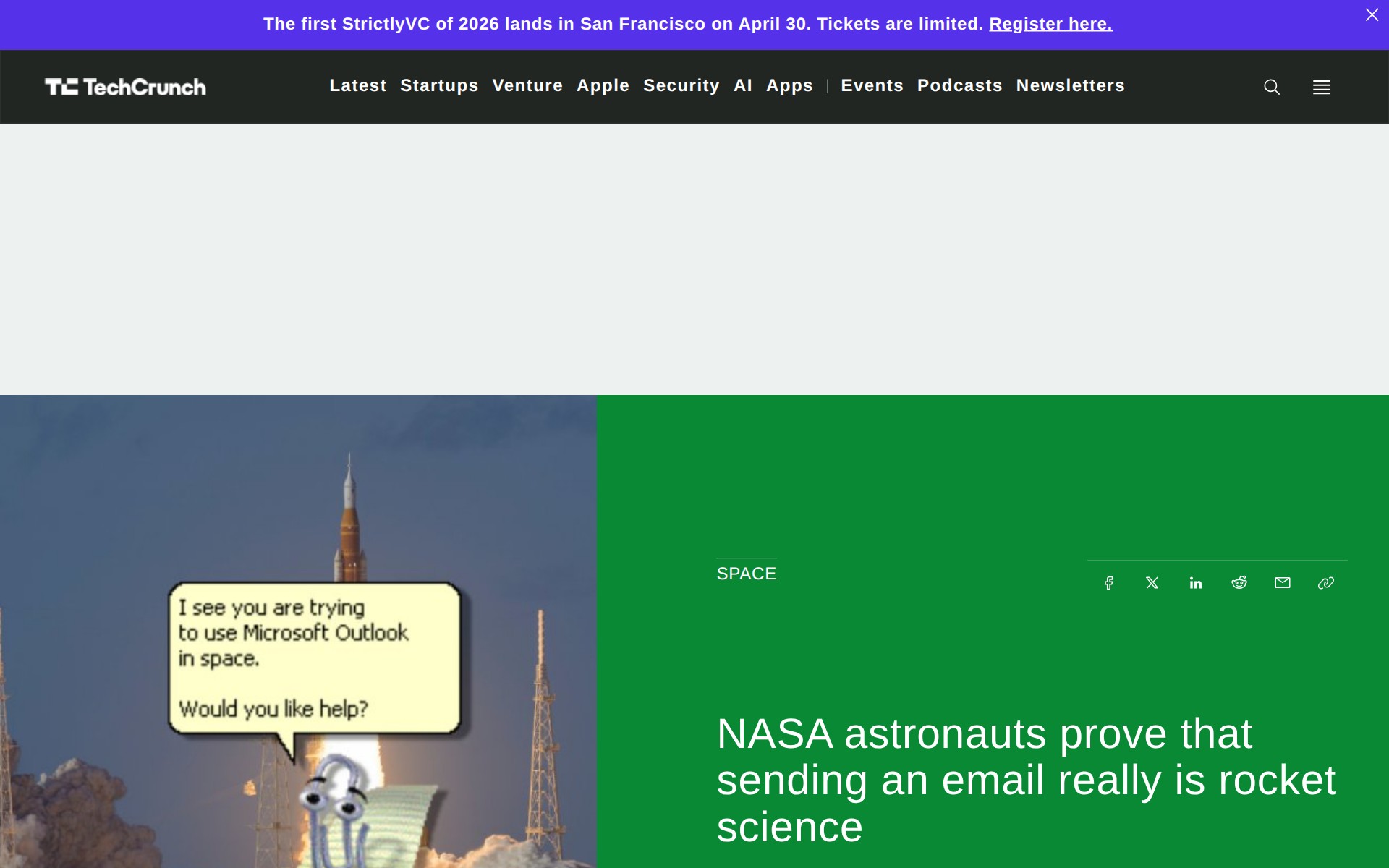Open the AI section

coord(743,85)
